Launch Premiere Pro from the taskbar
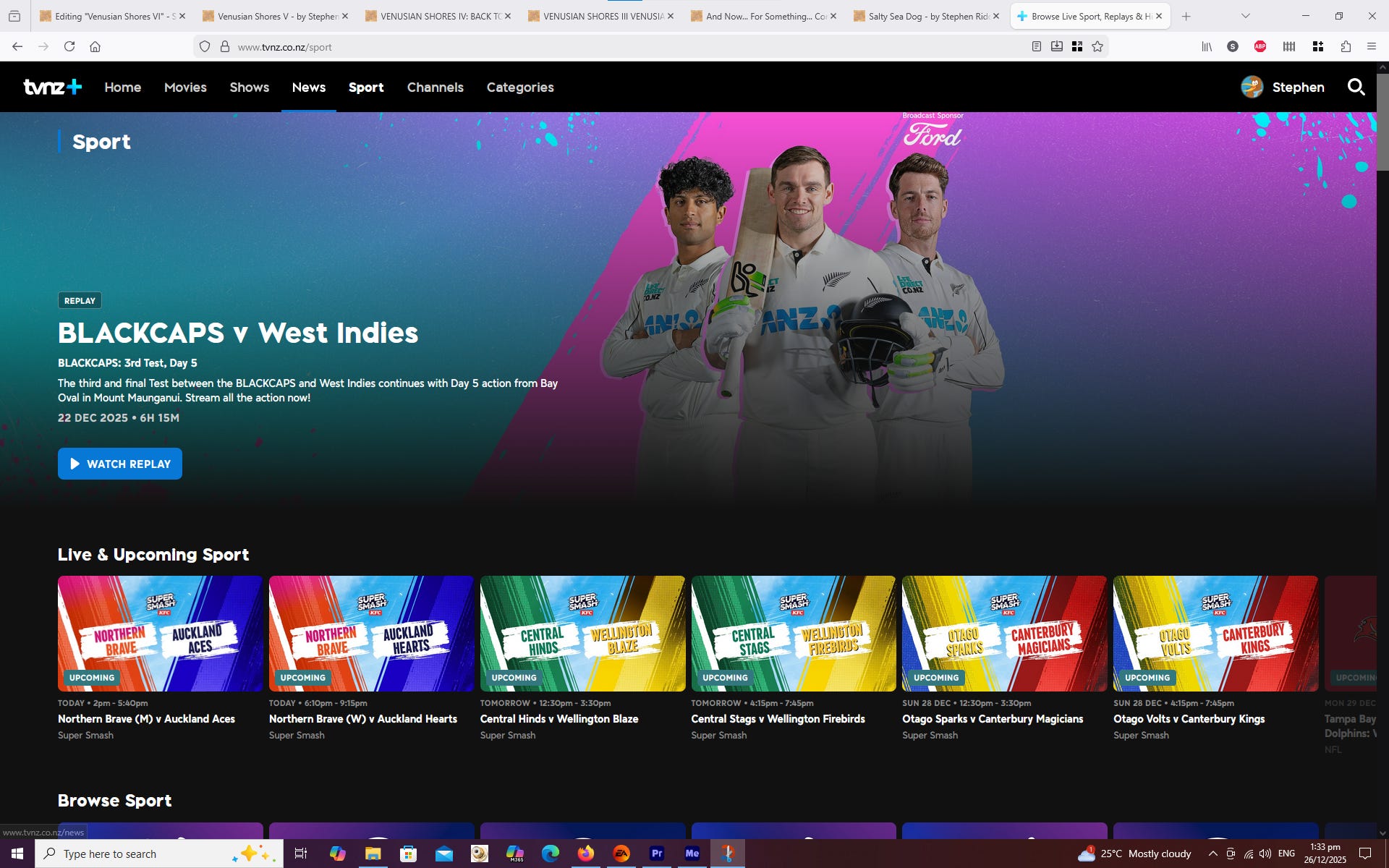The width and height of the screenshot is (1389, 868). point(657,854)
